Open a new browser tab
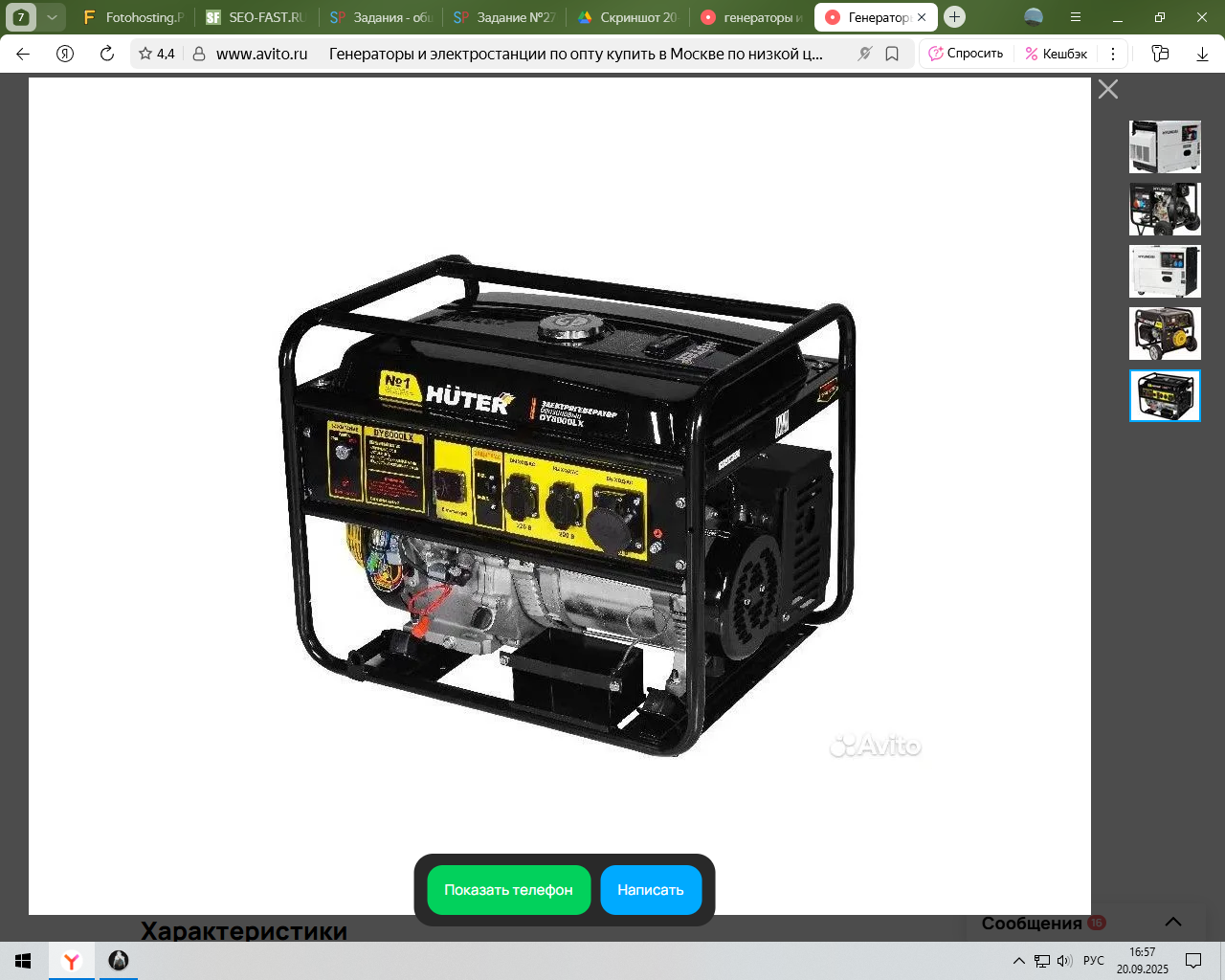 coord(954,17)
